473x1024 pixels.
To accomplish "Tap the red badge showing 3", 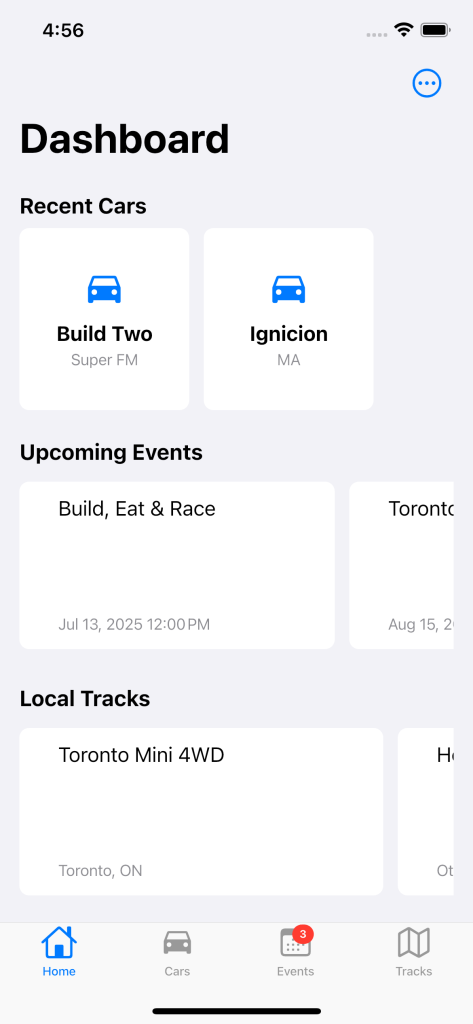I will click(302, 934).
